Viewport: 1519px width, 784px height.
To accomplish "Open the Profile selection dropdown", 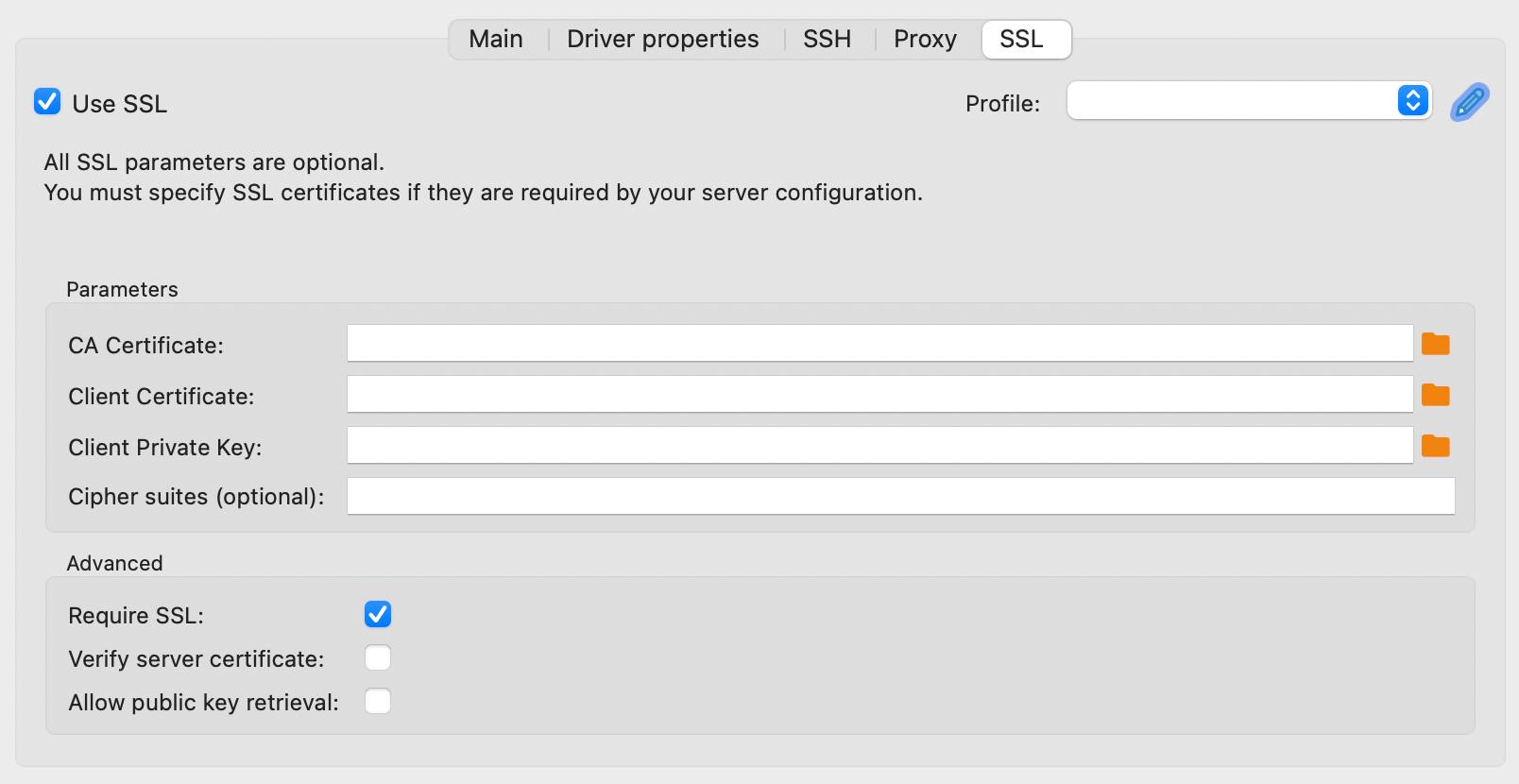I will coord(1410,100).
